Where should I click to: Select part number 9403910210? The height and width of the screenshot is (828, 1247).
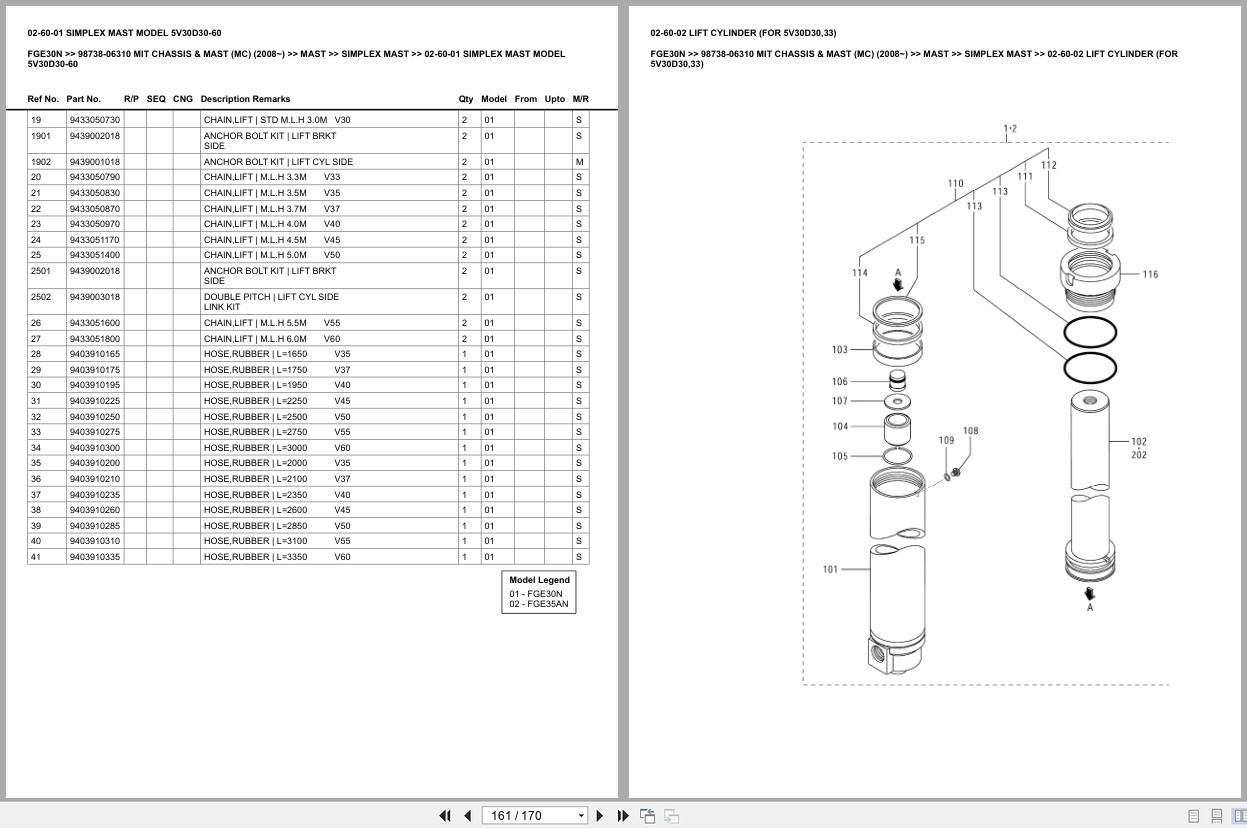click(x=95, y=479)
